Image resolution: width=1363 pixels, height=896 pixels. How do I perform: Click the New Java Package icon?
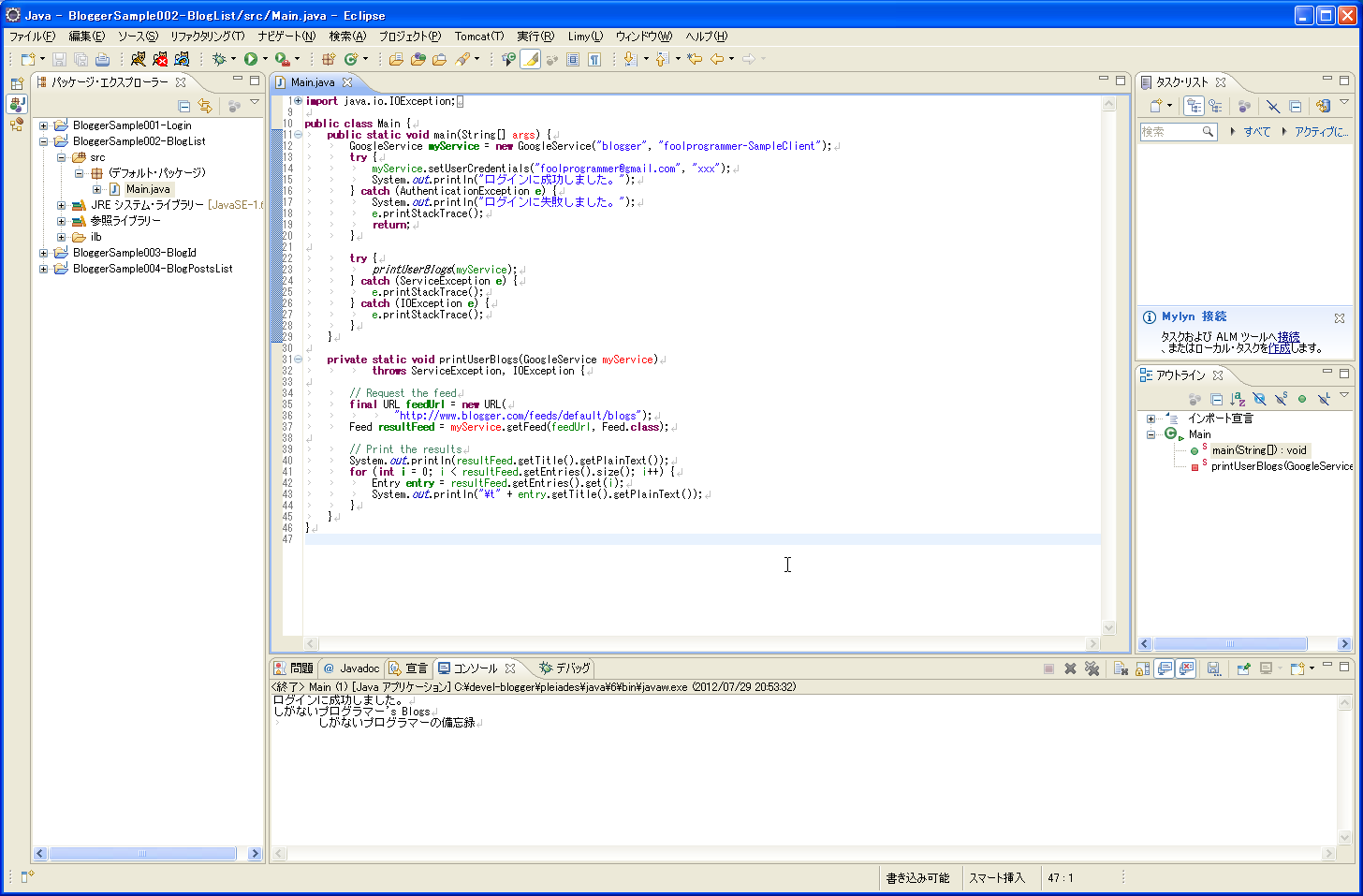[329, 59]
